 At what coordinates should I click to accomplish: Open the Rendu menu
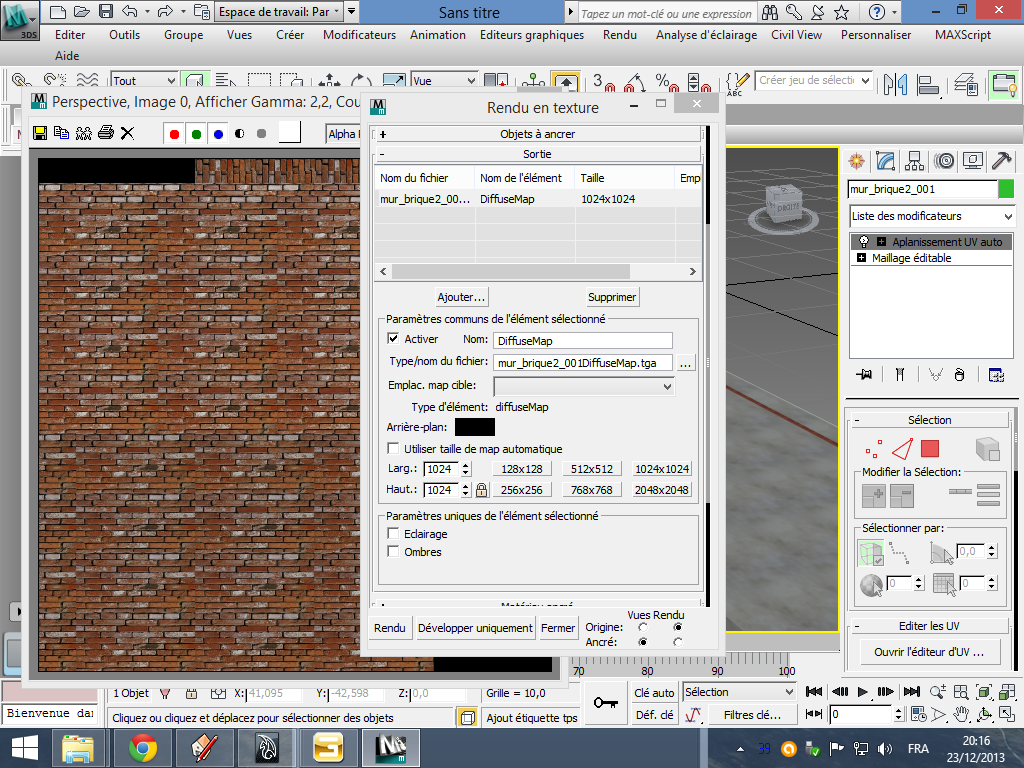[620, 35]
